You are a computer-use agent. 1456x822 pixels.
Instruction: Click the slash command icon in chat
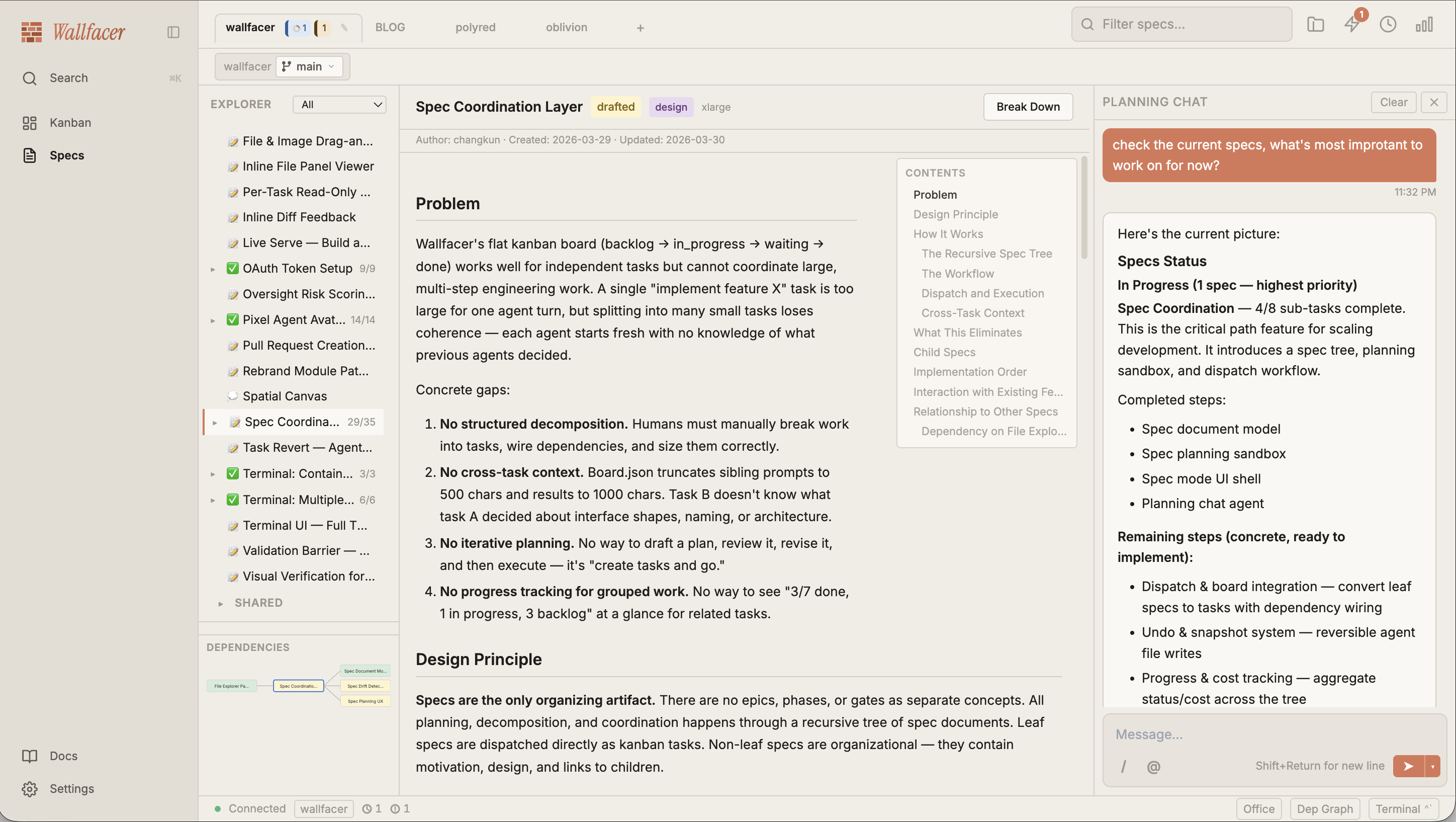[1123, 767]
